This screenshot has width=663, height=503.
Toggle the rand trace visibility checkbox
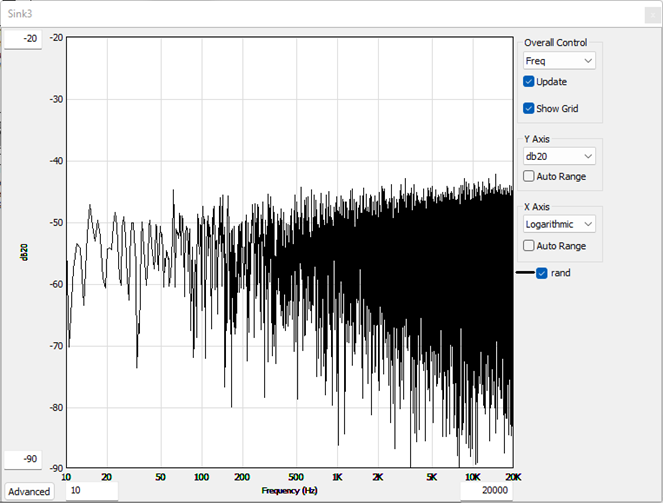(542, 273)
